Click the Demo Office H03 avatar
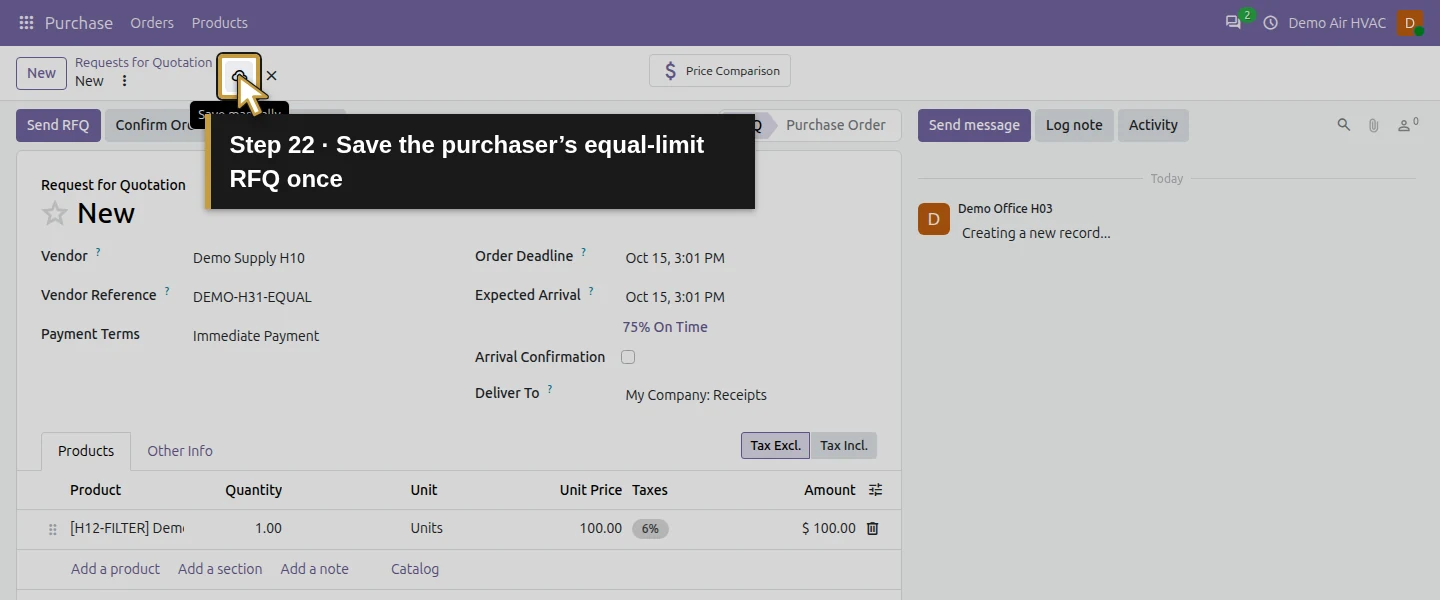The height and width of the screenshot is (600, 1440). (x=934, y=219)
